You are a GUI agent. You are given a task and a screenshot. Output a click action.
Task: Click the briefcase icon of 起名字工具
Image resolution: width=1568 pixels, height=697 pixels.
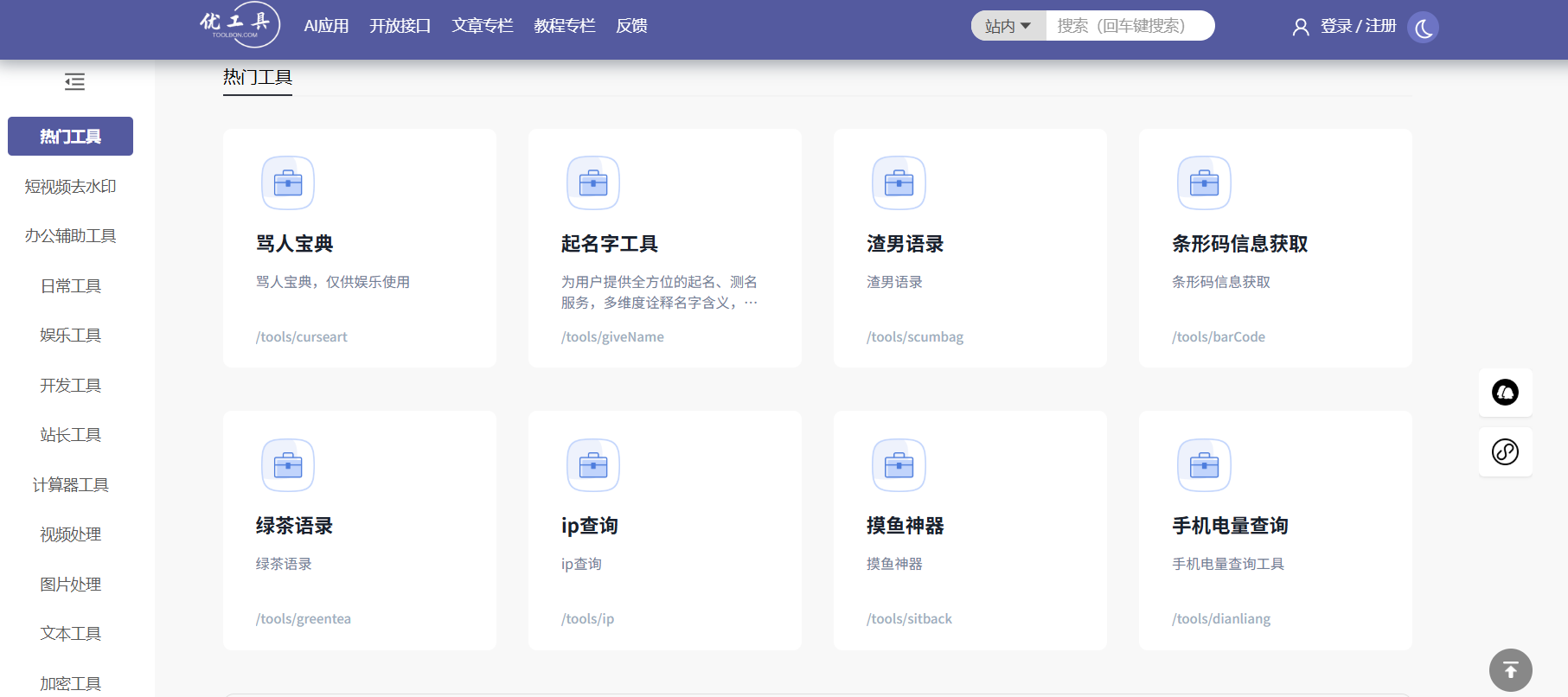pyautogui.click(x=593, y=182)
